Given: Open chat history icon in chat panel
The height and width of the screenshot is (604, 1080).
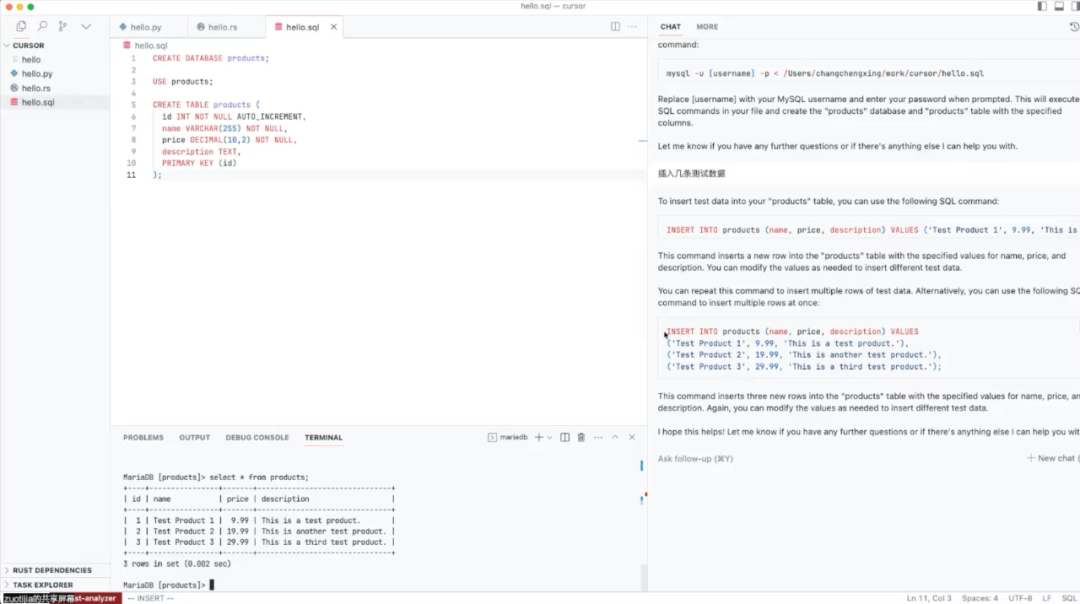Looking at the screenshot, I should (x=1073, y=26).
